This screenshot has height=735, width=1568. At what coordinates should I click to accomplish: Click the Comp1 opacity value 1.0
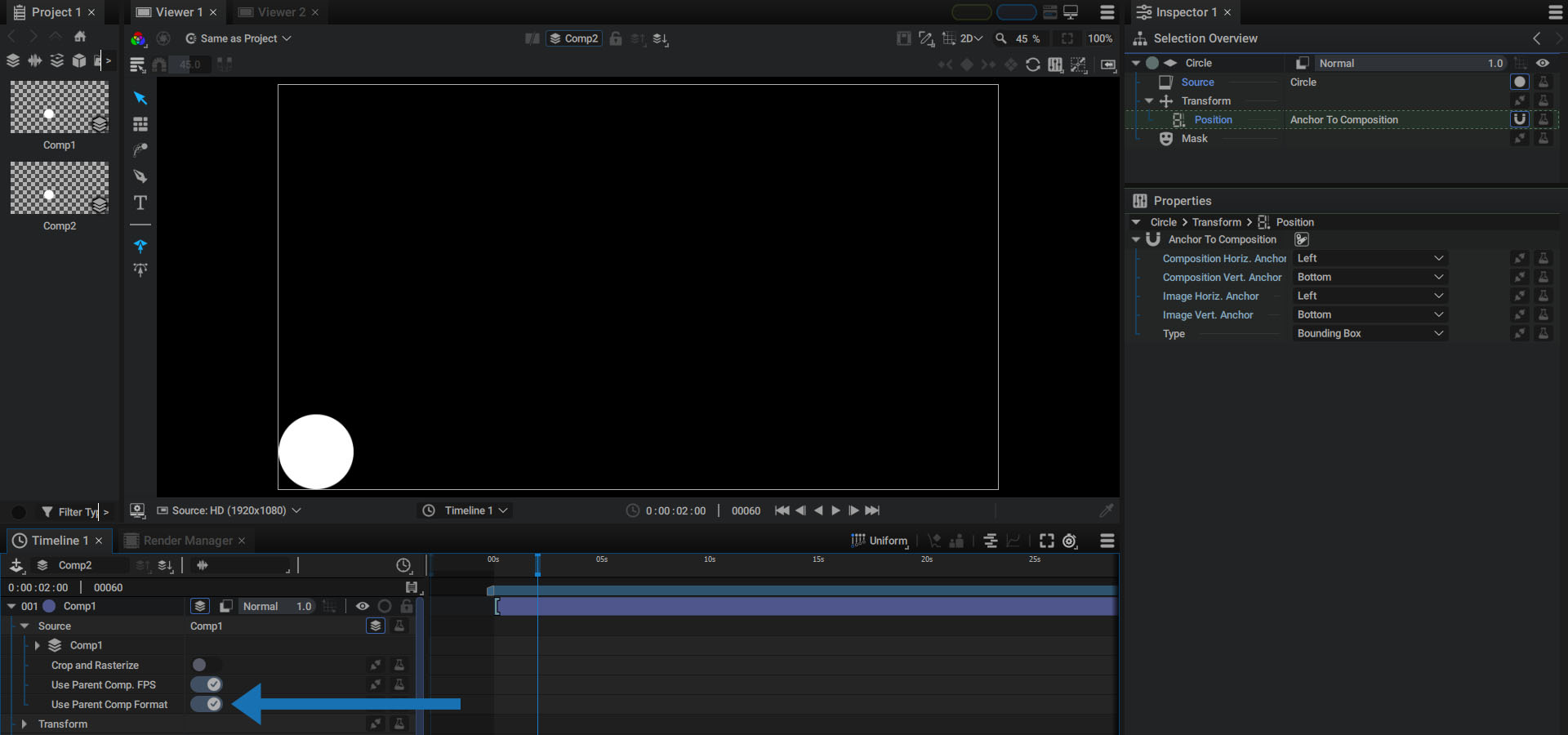304,606
